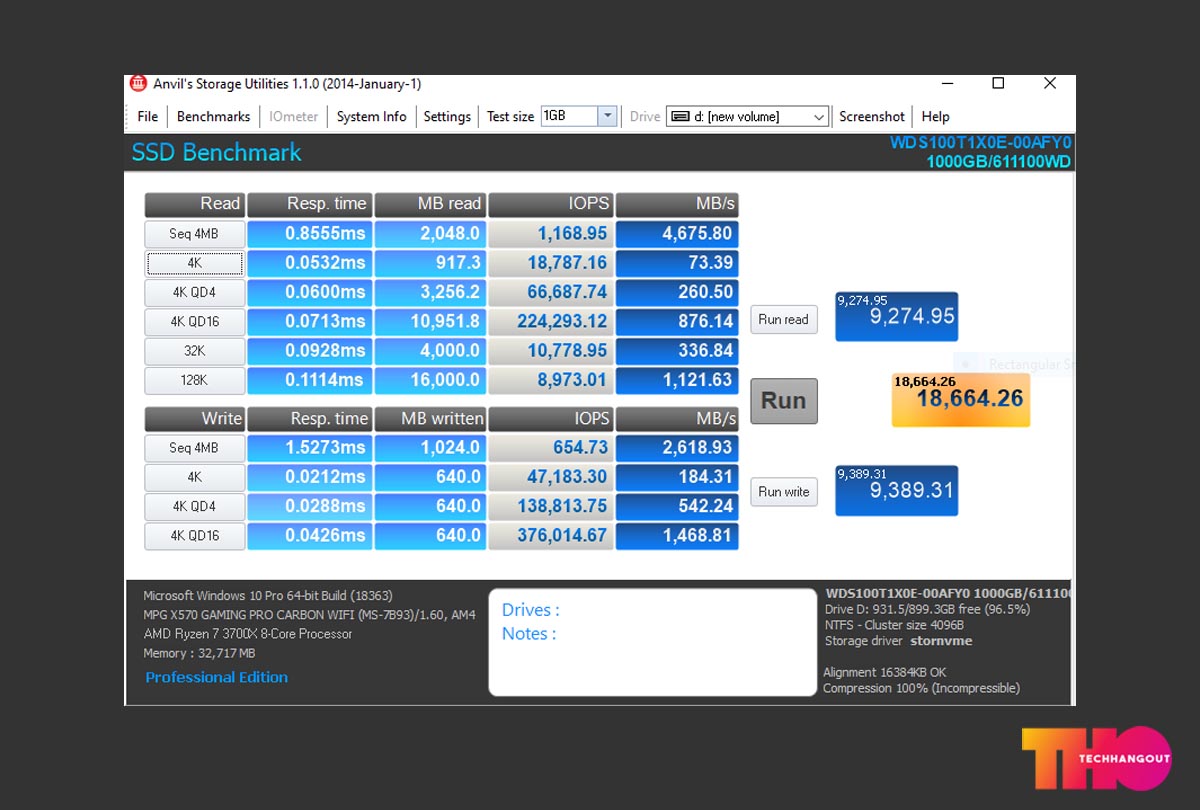
Task: Click the Compression 100% (Incompressible) line
Action: tap(921, 688)
